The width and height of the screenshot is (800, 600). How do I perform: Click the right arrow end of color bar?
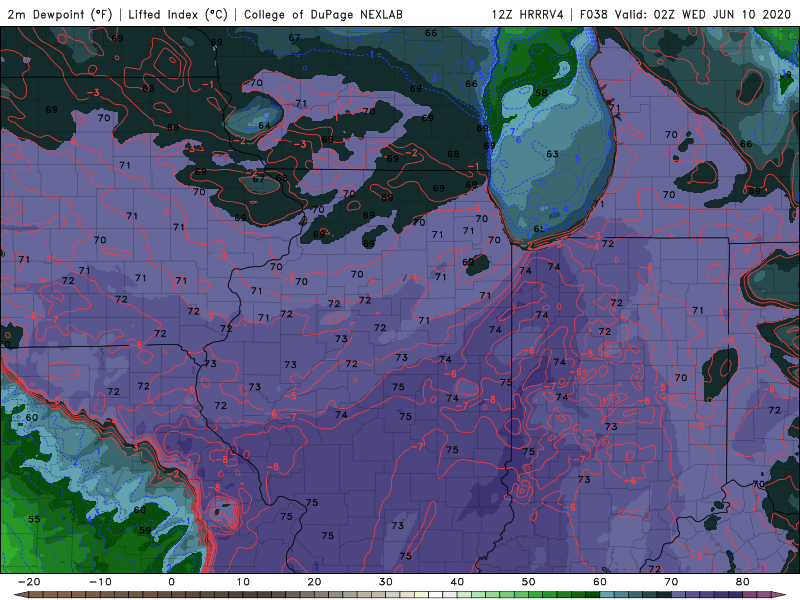pyautogui.click(x=780, y=595)
